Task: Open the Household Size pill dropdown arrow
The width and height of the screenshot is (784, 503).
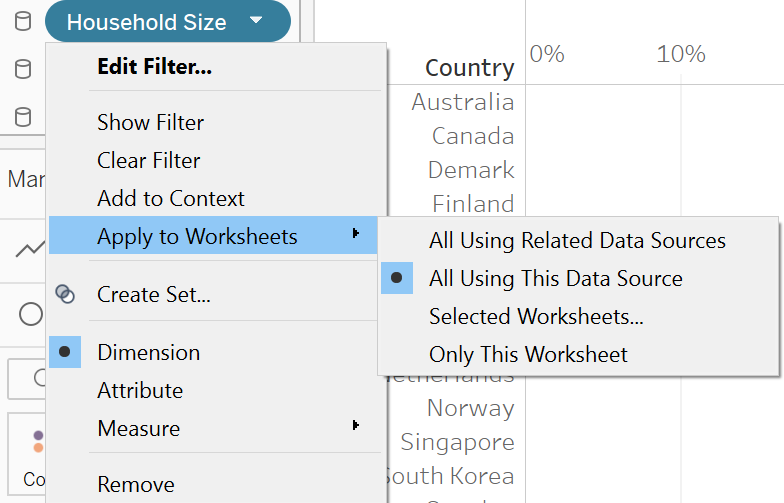Action: [257, 21]
